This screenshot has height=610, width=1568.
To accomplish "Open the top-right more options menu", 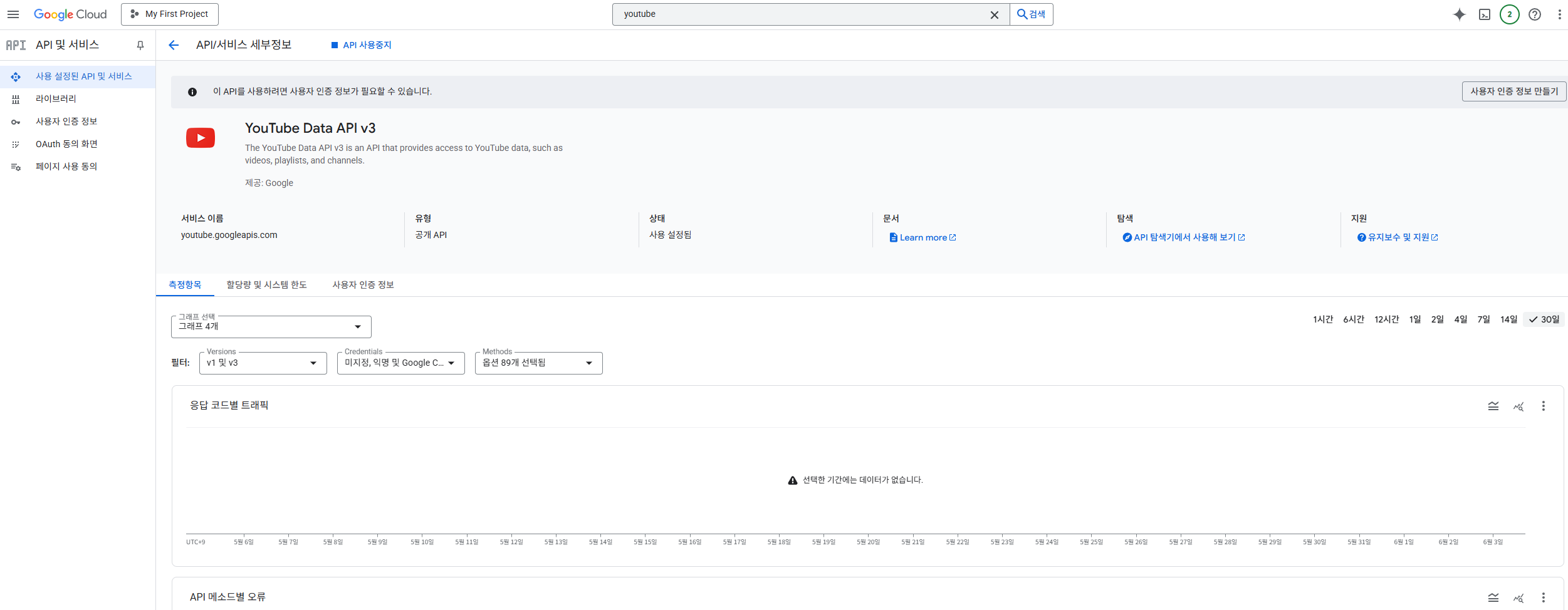I will pyautogui.click(x=1559, y=14).
